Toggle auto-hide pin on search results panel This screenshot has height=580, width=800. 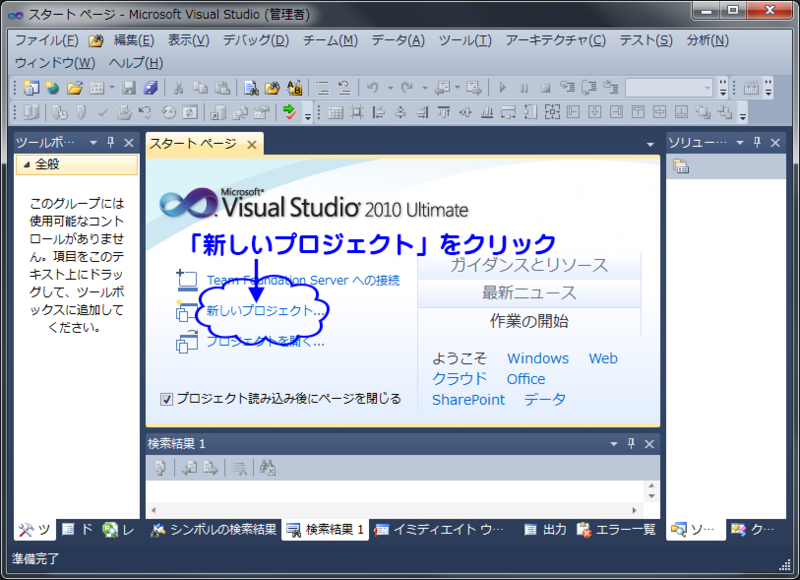631,444
